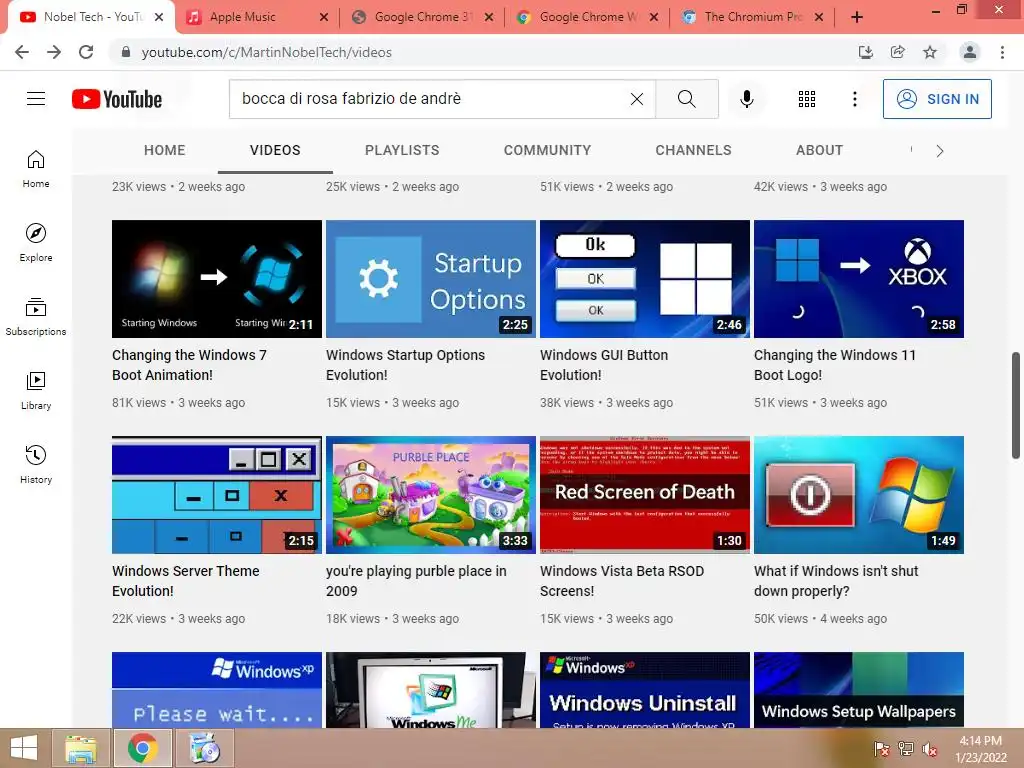
Task: Open What if Windows isn't shut down properly title
Action: (x=836, y=581)
